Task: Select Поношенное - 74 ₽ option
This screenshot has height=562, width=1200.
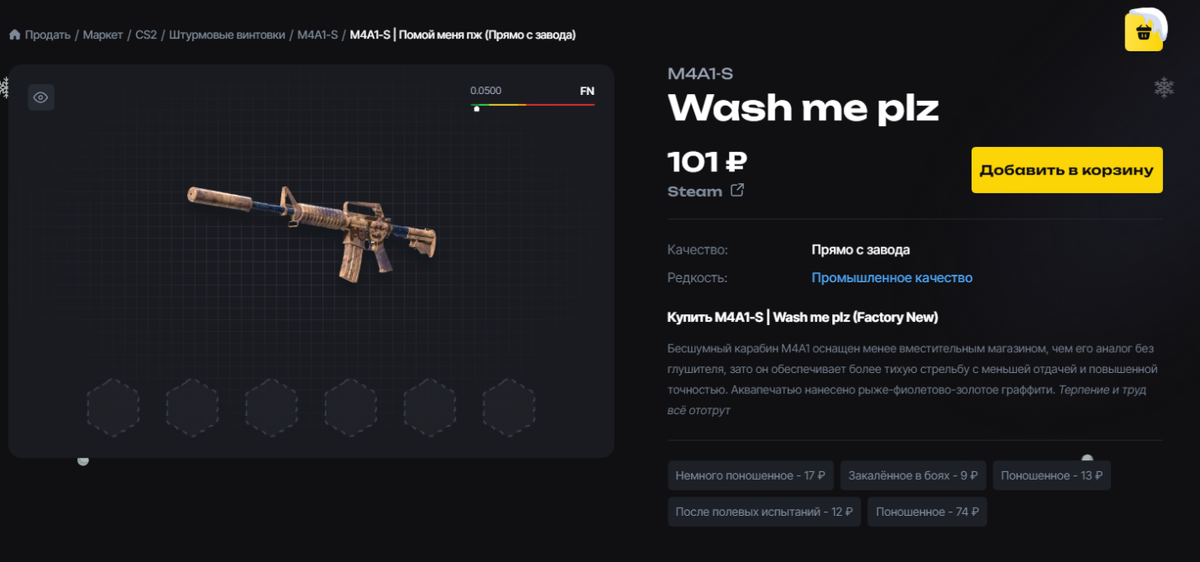Action: tap(927, 511)
